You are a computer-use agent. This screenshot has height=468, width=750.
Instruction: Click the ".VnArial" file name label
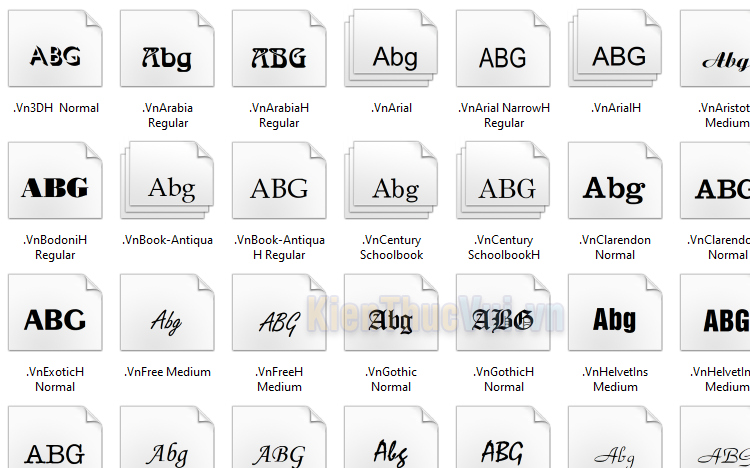(391, 108)
